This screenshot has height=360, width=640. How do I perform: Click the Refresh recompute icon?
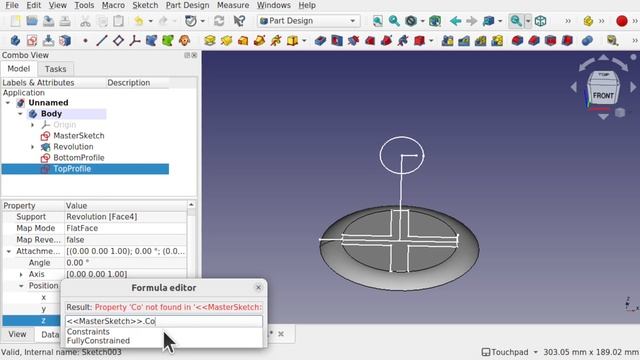(x=219, y=21)
